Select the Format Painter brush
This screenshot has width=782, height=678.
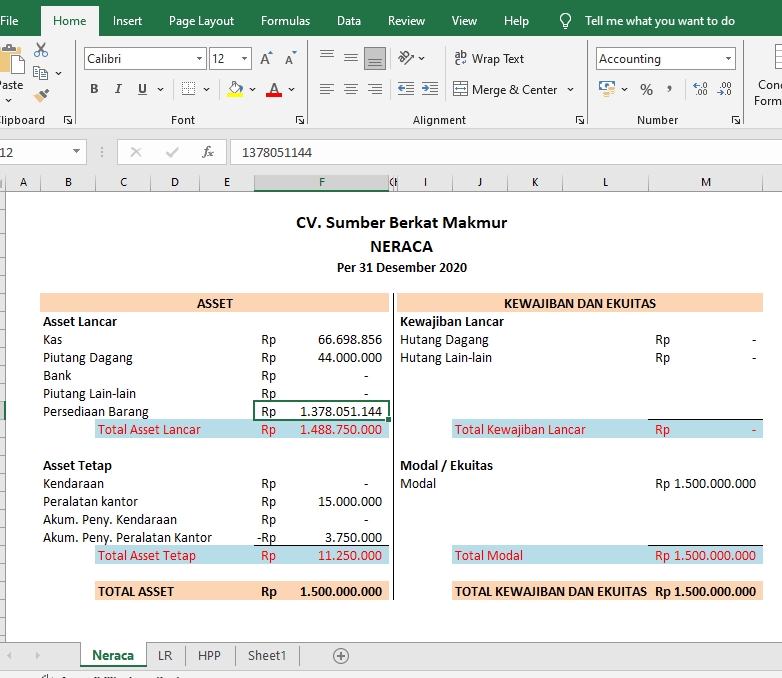41,96
